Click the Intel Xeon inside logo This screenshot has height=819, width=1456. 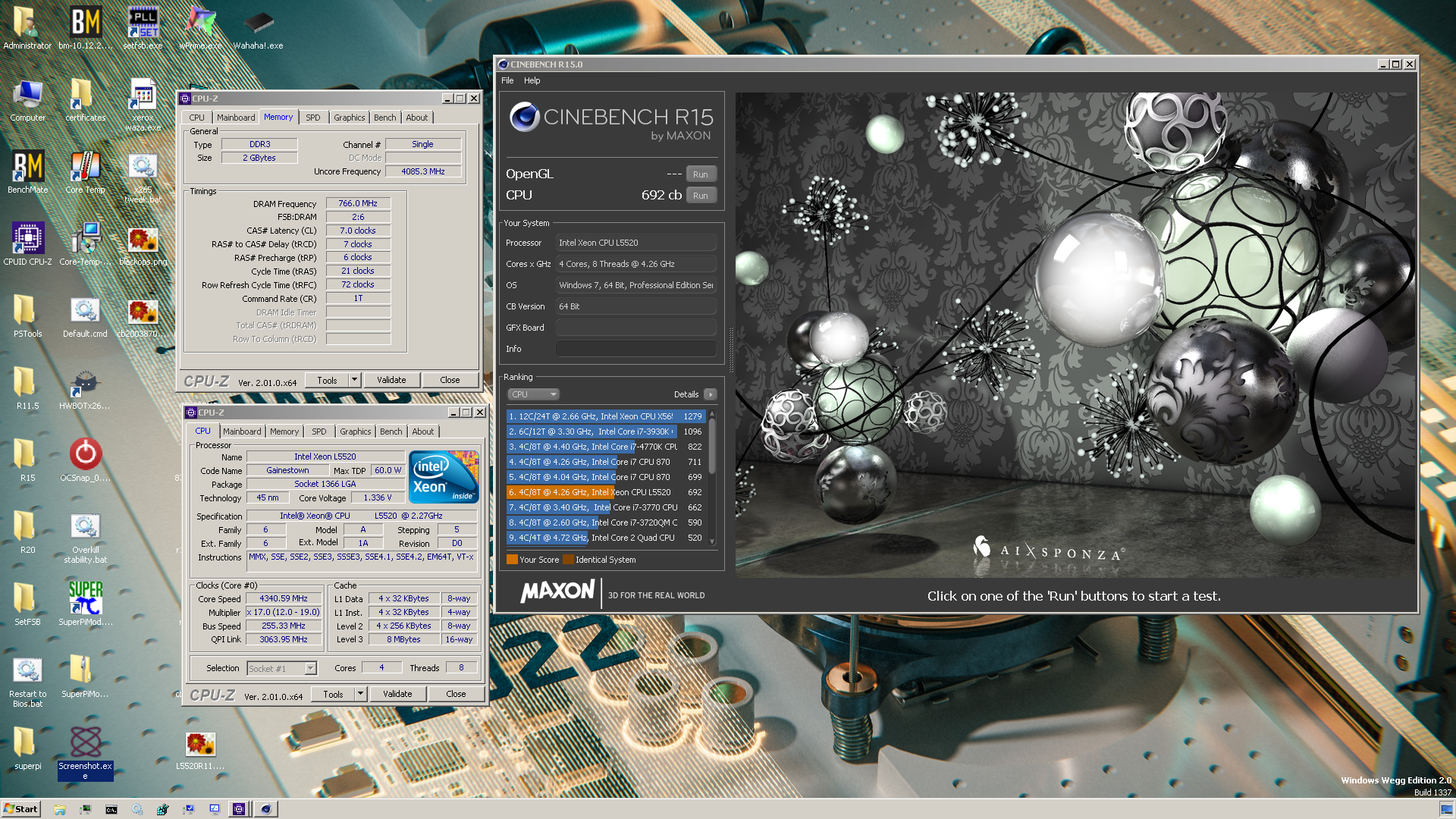(x=444, y=477)
